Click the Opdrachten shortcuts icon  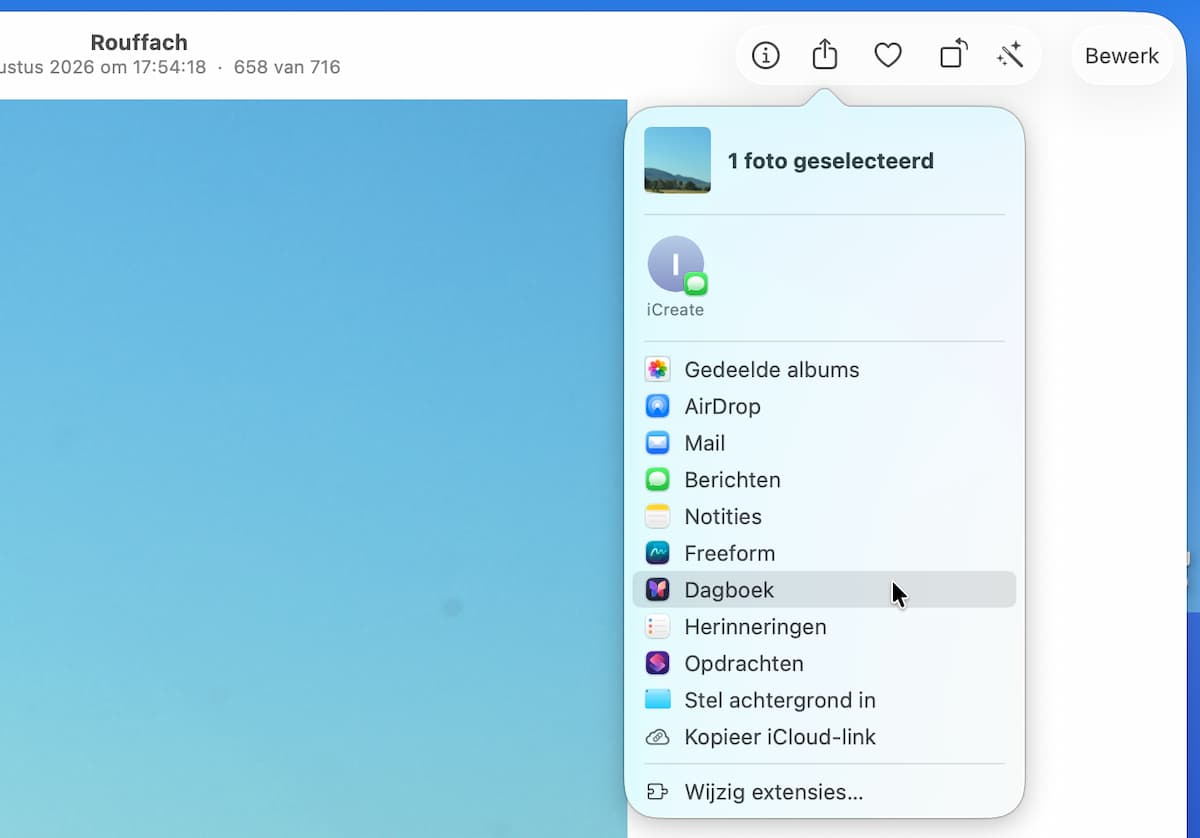point(657,664)
